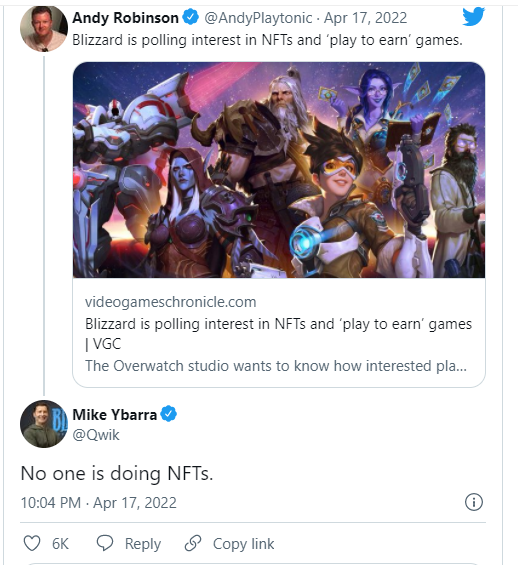The width and height of the screenshot is (518, 565).
Task: Open the tweet info circle icon
Action: [473, 502]
